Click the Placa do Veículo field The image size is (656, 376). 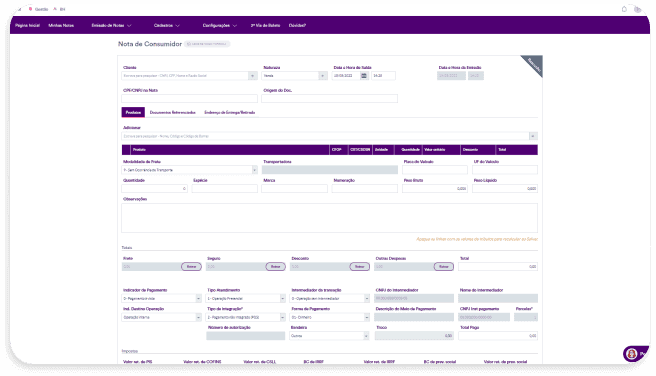click(435, 170)
